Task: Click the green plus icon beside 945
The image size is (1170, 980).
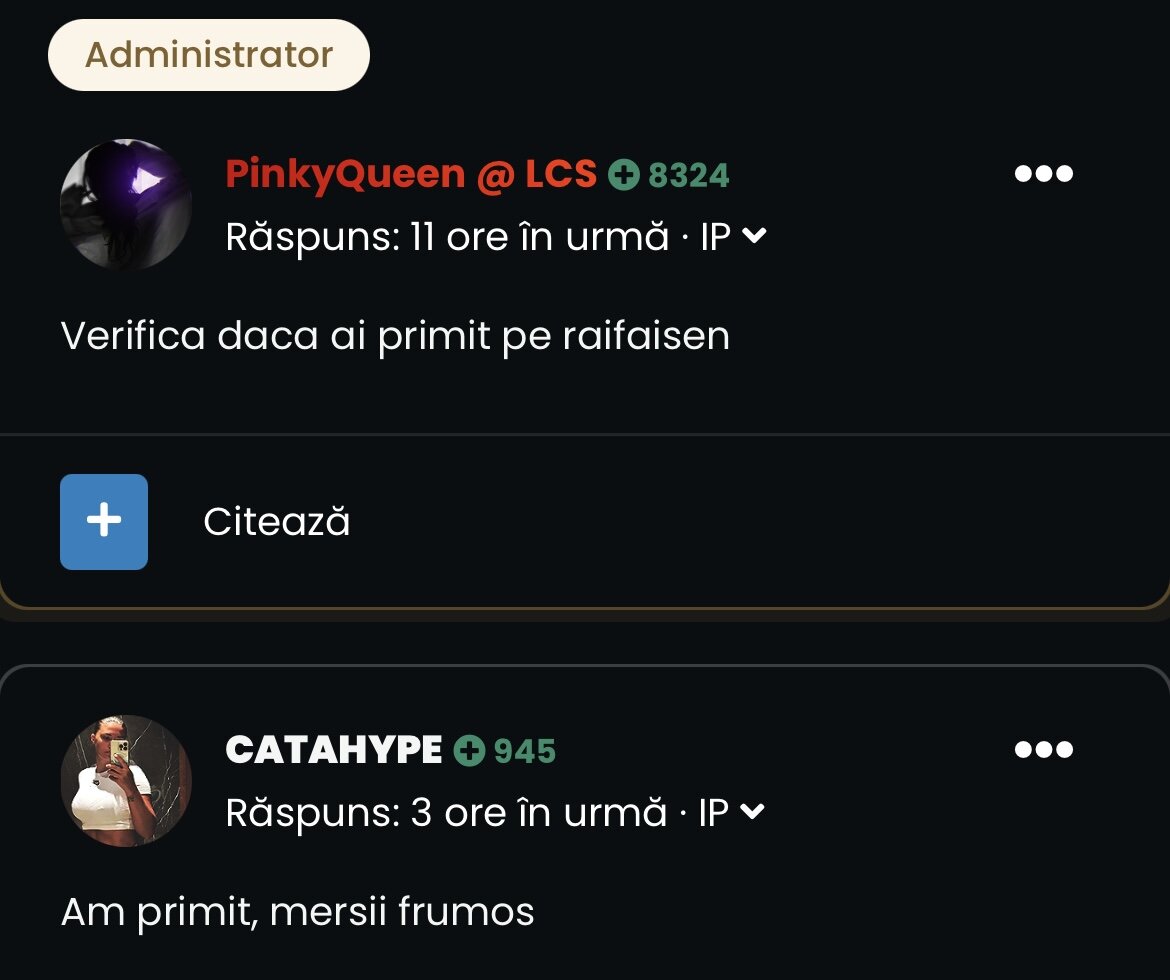Action: pyautogui.click(x=469, y=750)
